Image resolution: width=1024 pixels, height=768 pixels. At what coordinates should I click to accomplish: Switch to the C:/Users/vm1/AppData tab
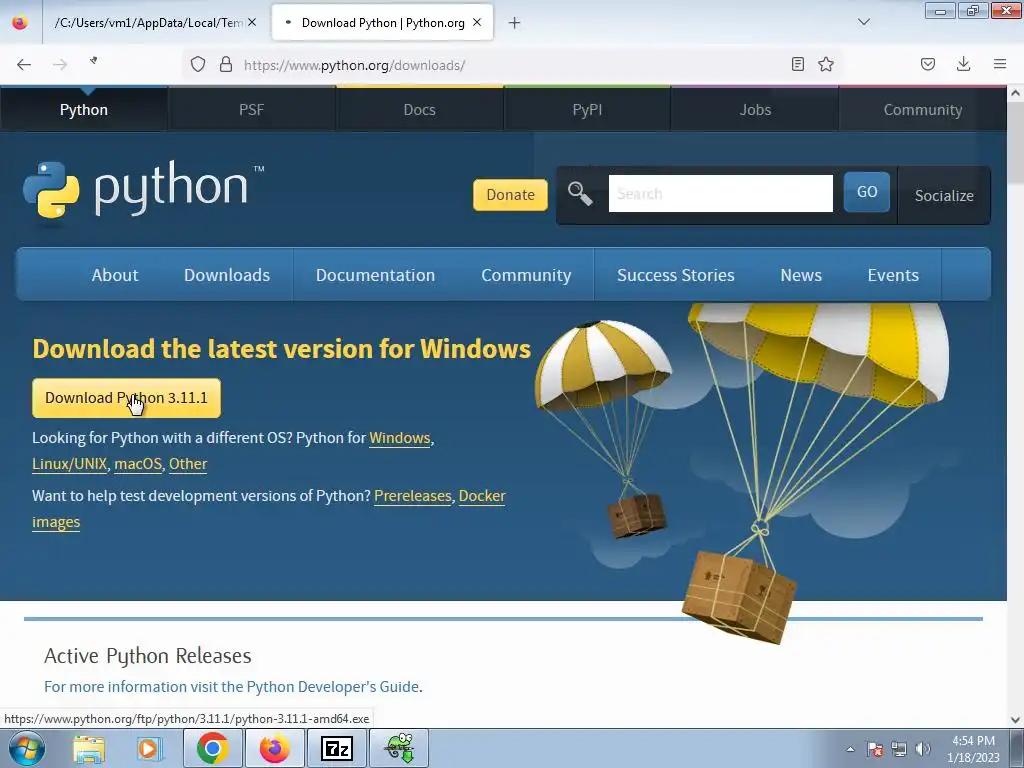[x=153, y=23]
